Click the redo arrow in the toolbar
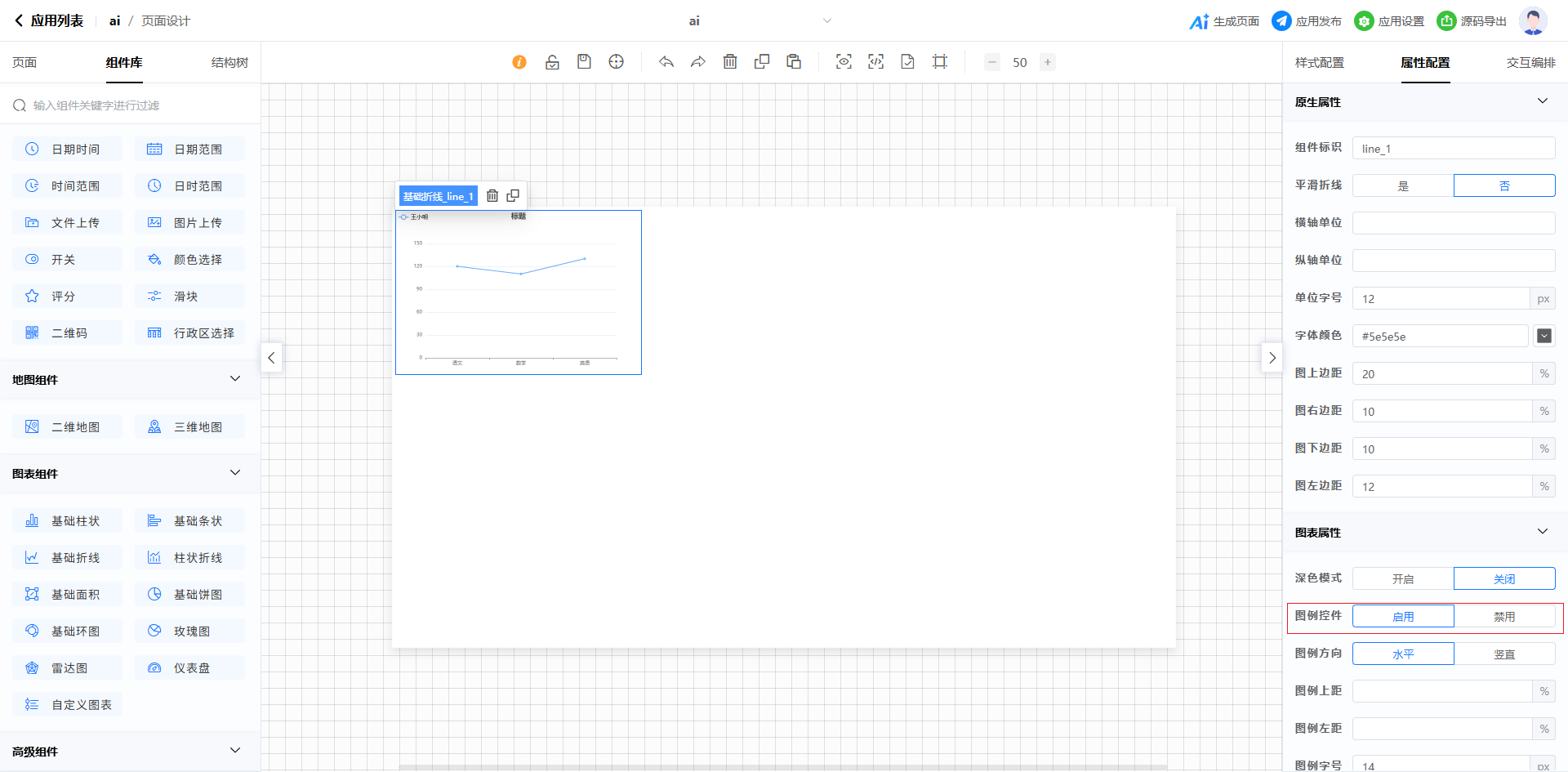Image resolution: width=1568 pixels, height=772 pixels. [x=698, y=62]
